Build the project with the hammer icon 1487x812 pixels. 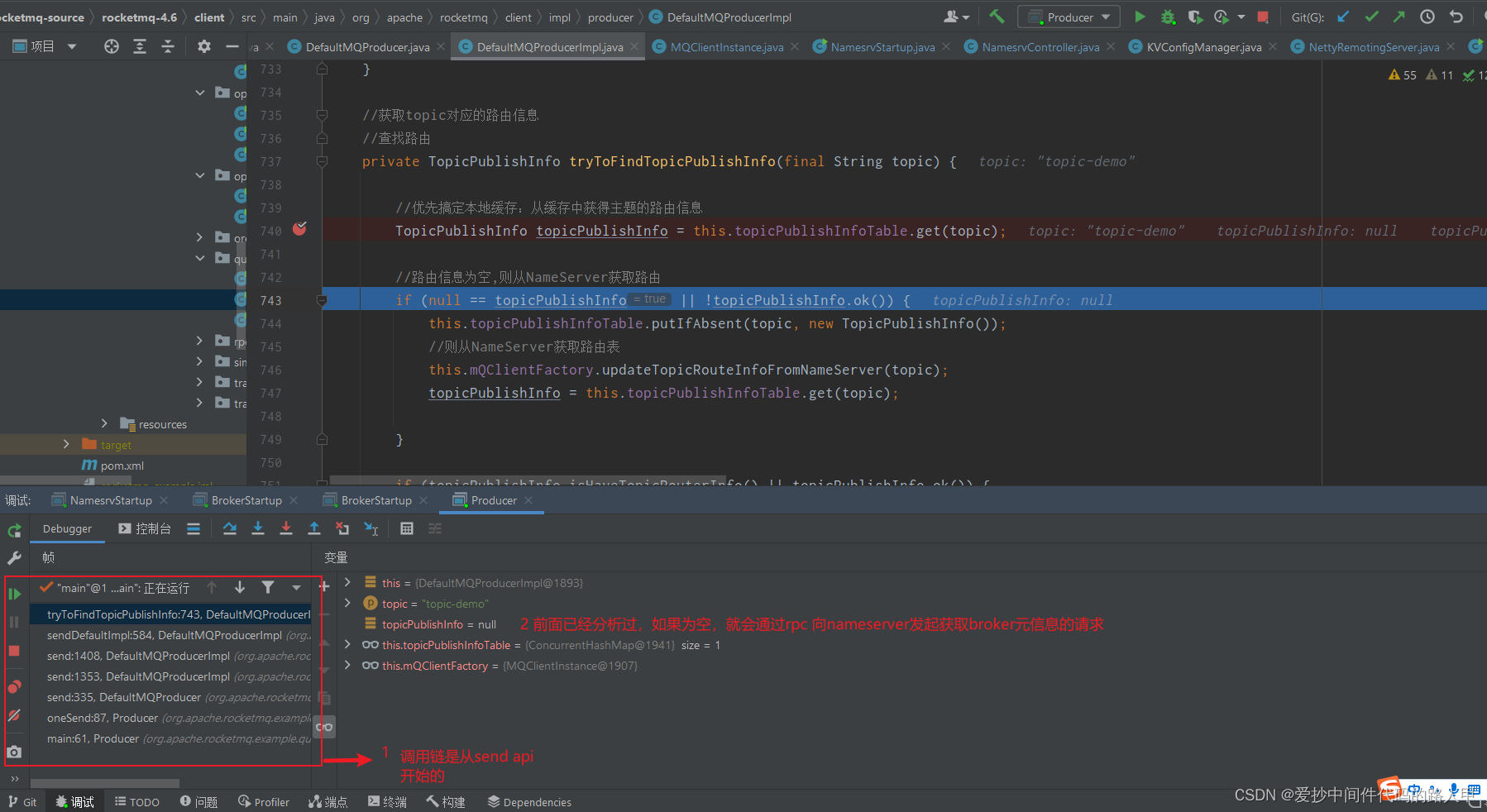click(x=997, y=17)
